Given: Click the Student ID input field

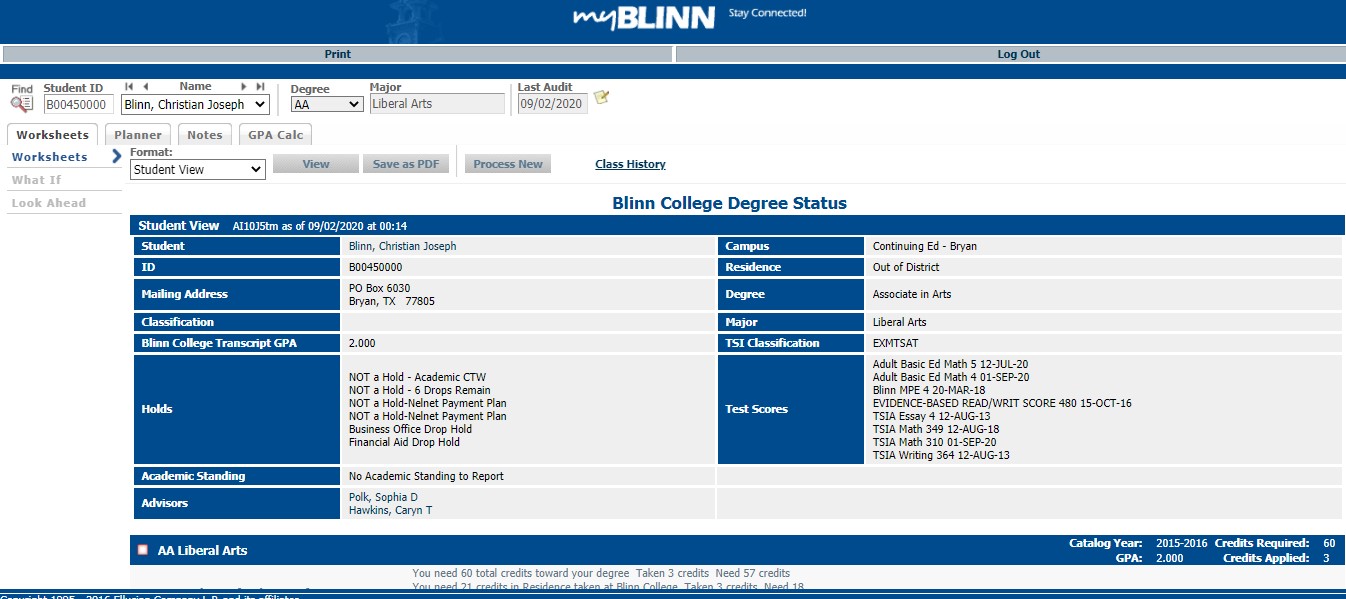Looking at the screenshot, I should (x=77, y=104).
